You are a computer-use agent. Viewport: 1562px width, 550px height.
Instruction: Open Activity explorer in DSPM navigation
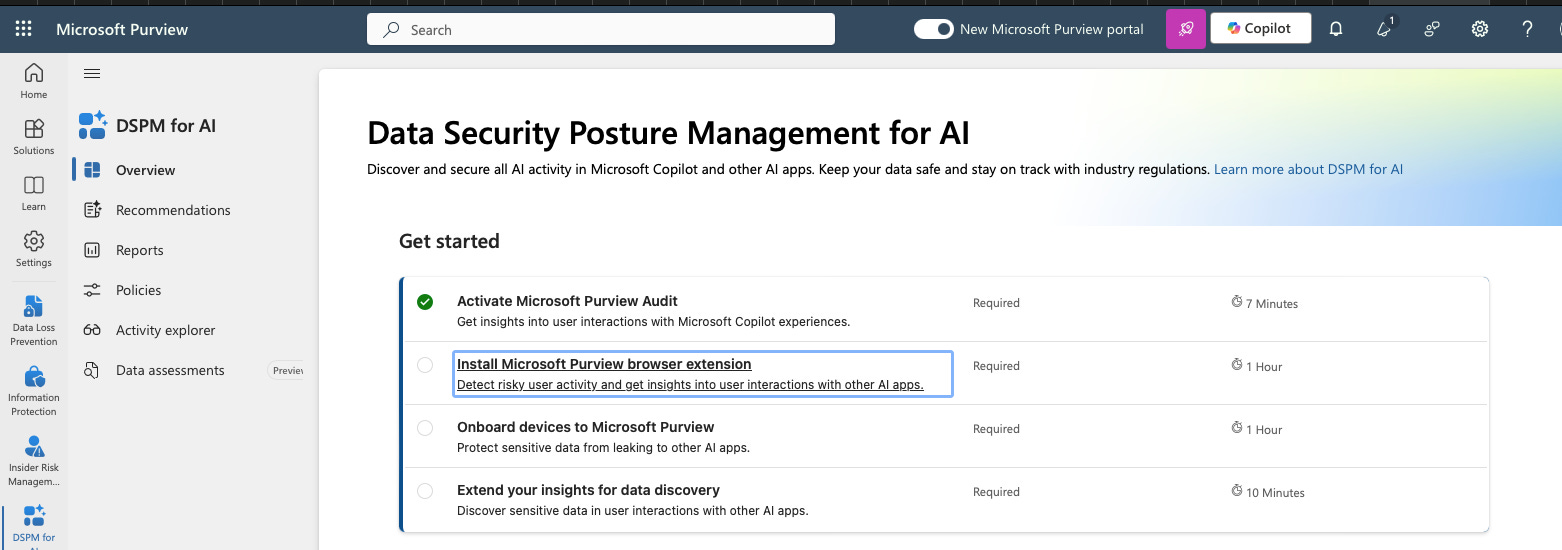point(165,330)
